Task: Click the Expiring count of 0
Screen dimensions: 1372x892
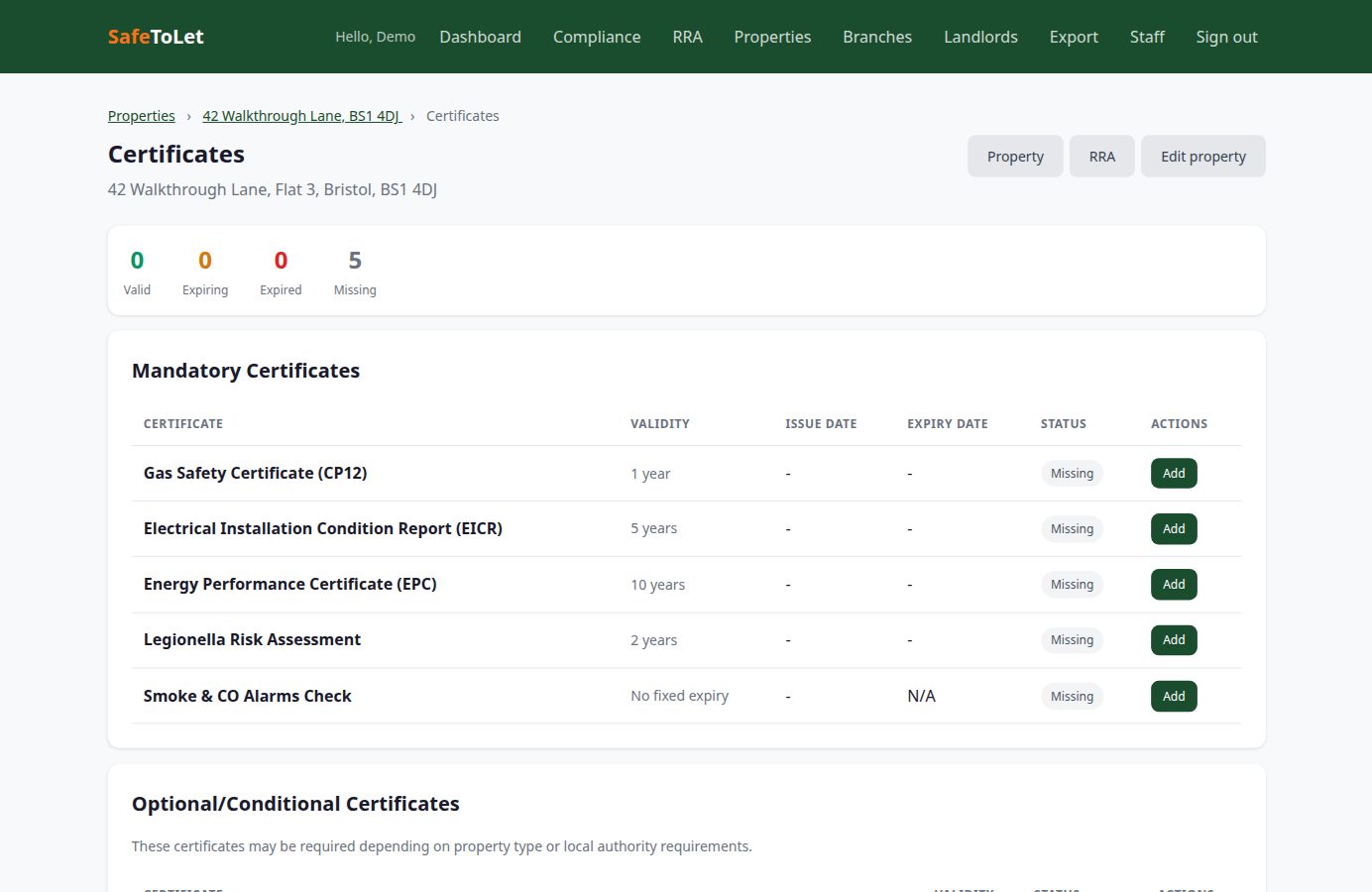Action: click(x=205, y=261)
